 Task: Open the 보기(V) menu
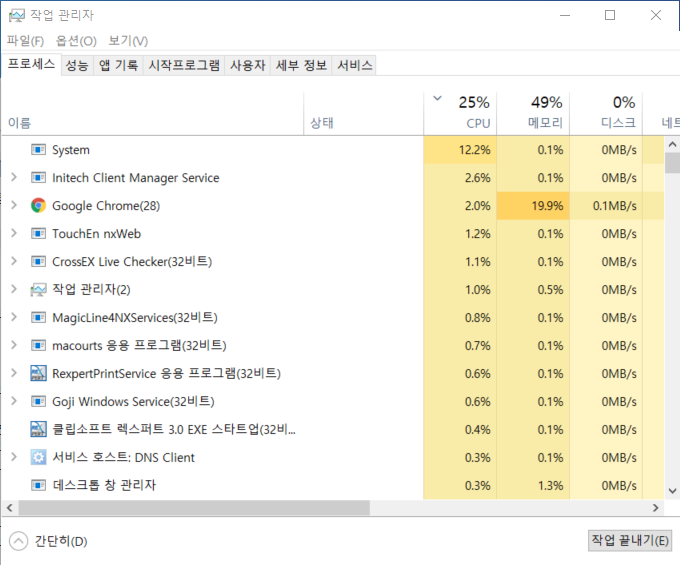point(128,41)
